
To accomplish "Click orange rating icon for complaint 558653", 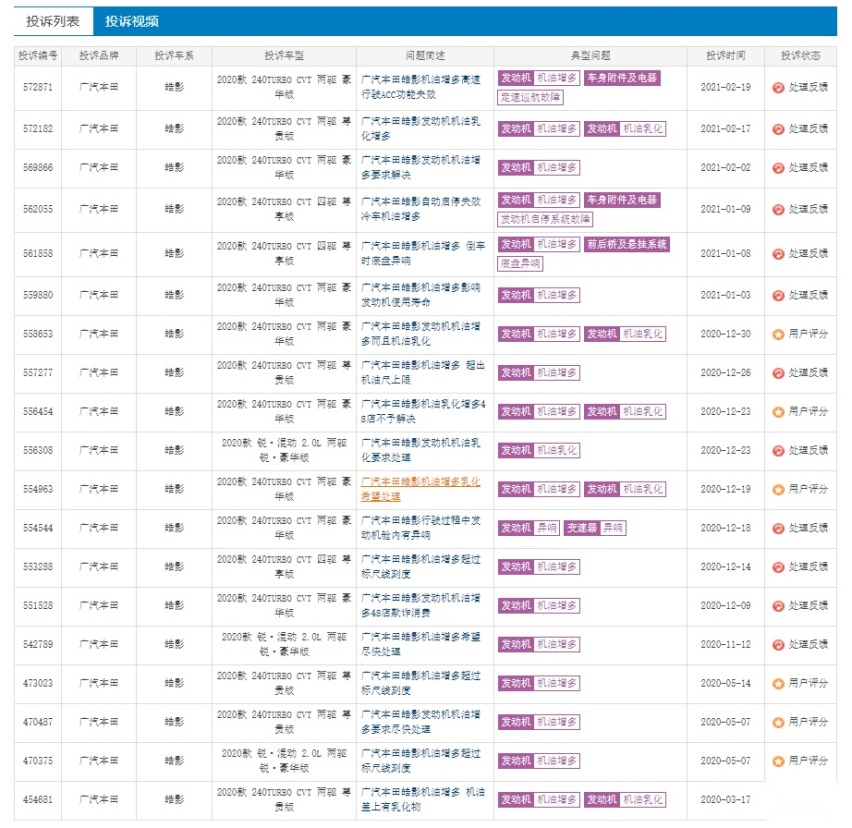I will pyautogui.click(x=778, y=334).
